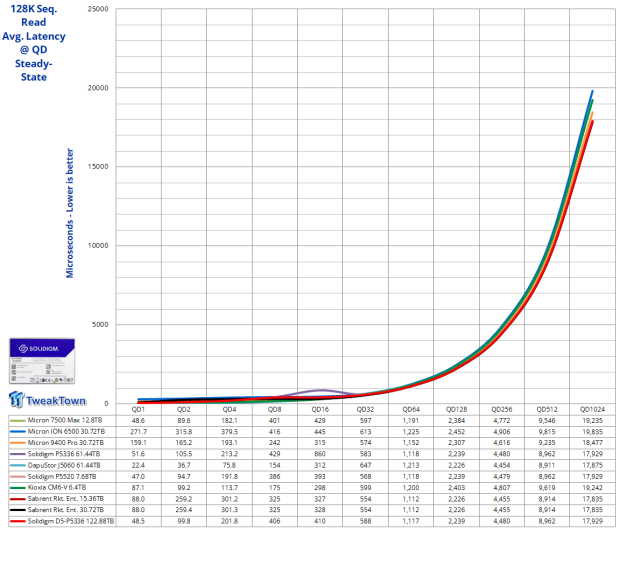Click the blue Micron ION 6500 color swatch
Screen dimensions: 620x568
pyautogui.click(x=18, y=432)
